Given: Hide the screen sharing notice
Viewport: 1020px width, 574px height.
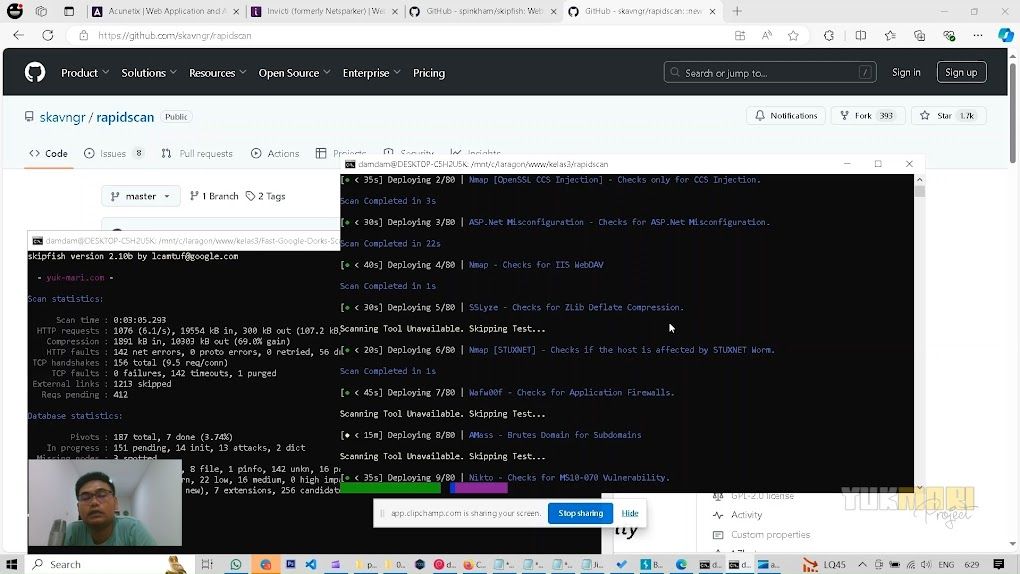Looking at the screenshot, I should (x=630, y=513).
